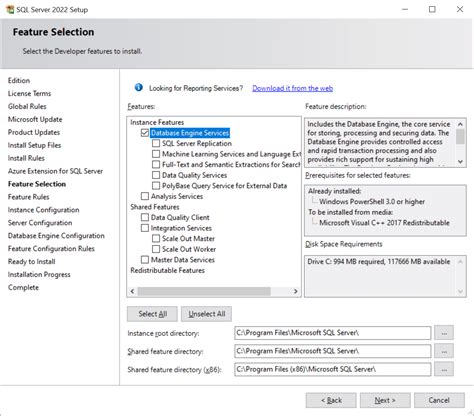Viewport: 474px width, 416px height.
Task: Click the Product Updates step
Action: click(x=34, y=132)
